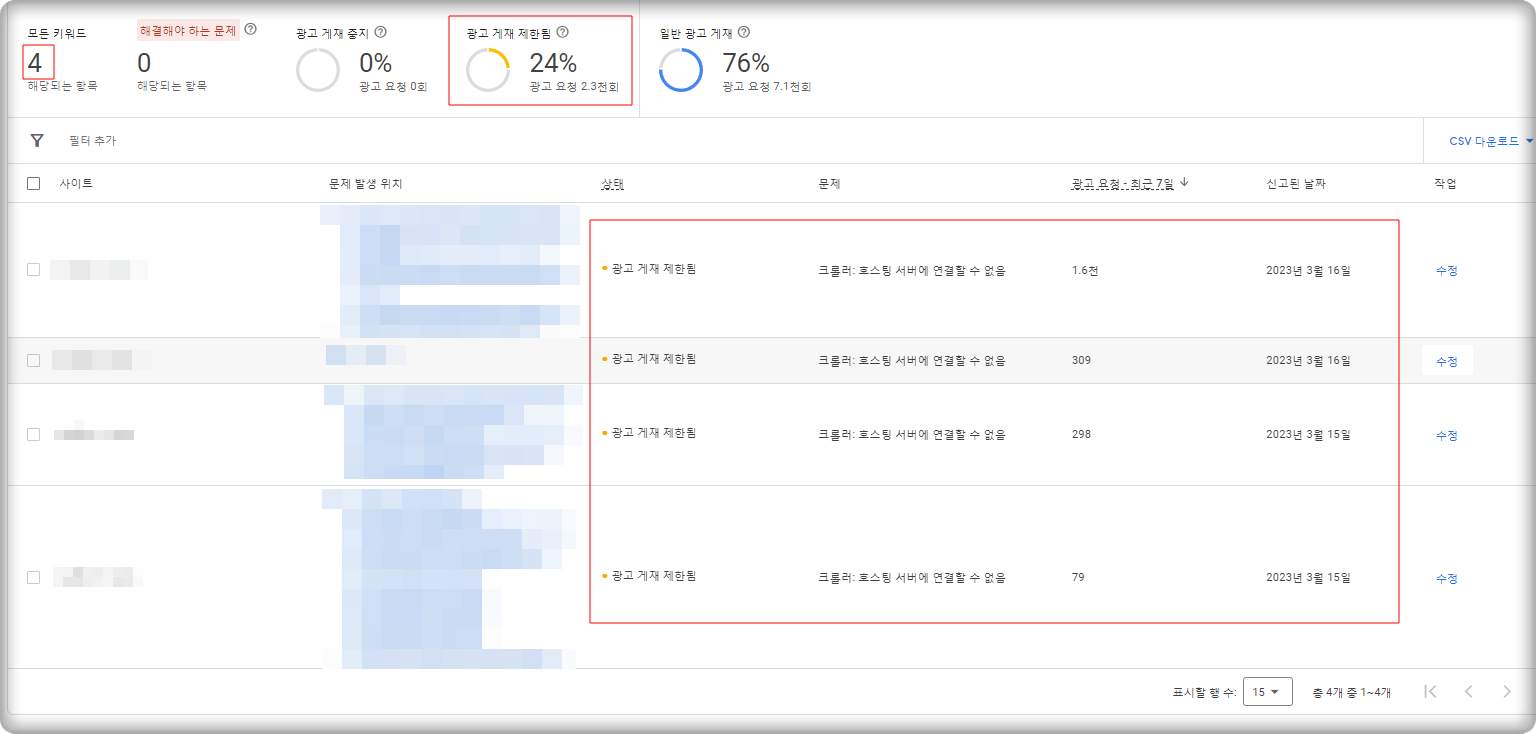
Task: Check the checkbox for the last site row
Action: (32, 576)
